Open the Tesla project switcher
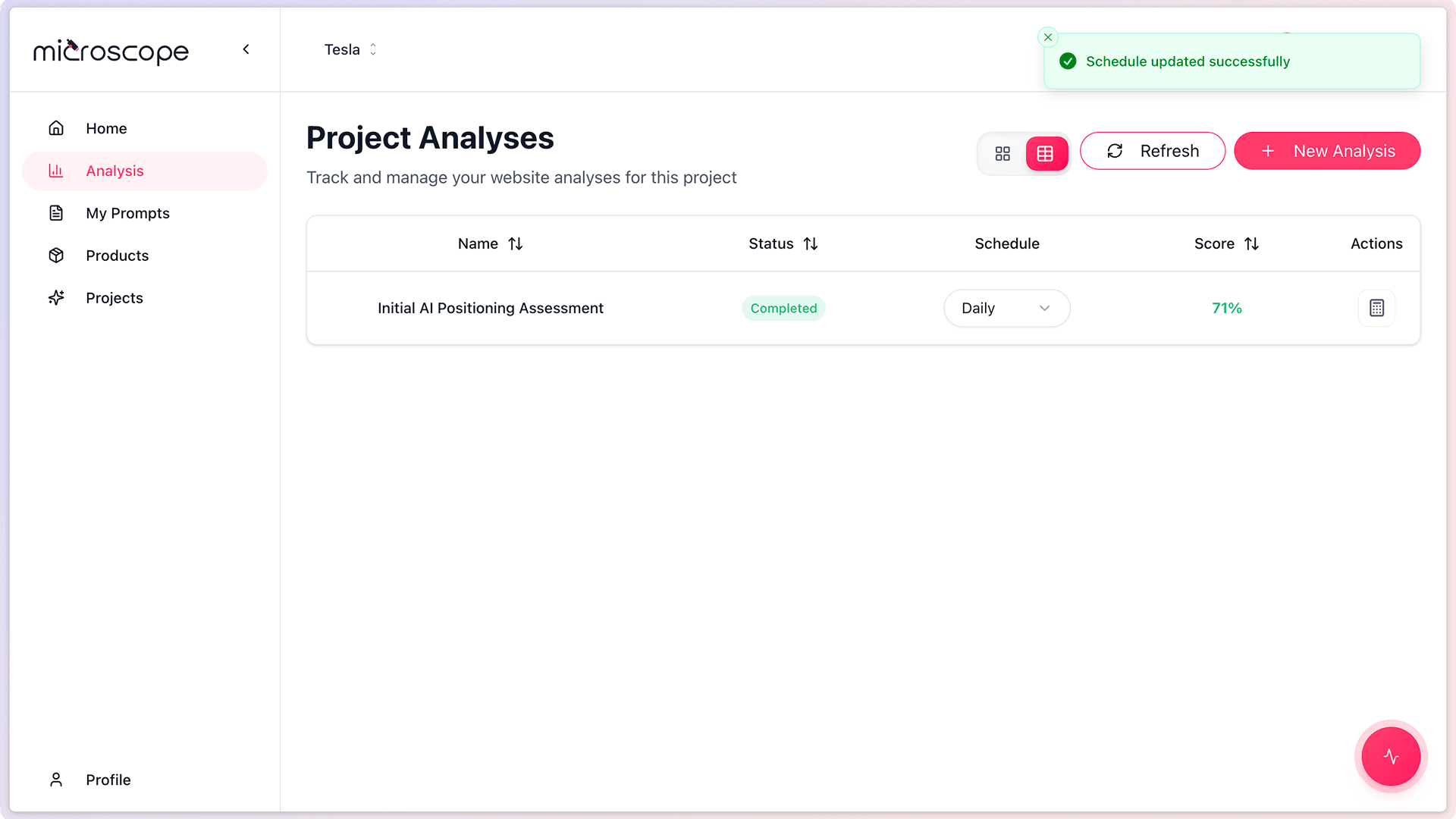 (x=350, y=49)
